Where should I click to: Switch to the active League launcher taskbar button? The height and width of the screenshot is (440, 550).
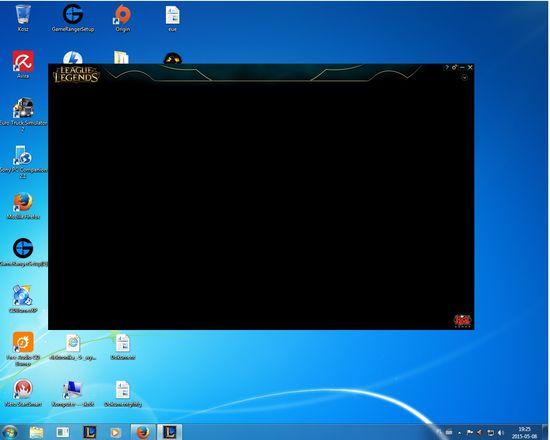tap(169, 432)
